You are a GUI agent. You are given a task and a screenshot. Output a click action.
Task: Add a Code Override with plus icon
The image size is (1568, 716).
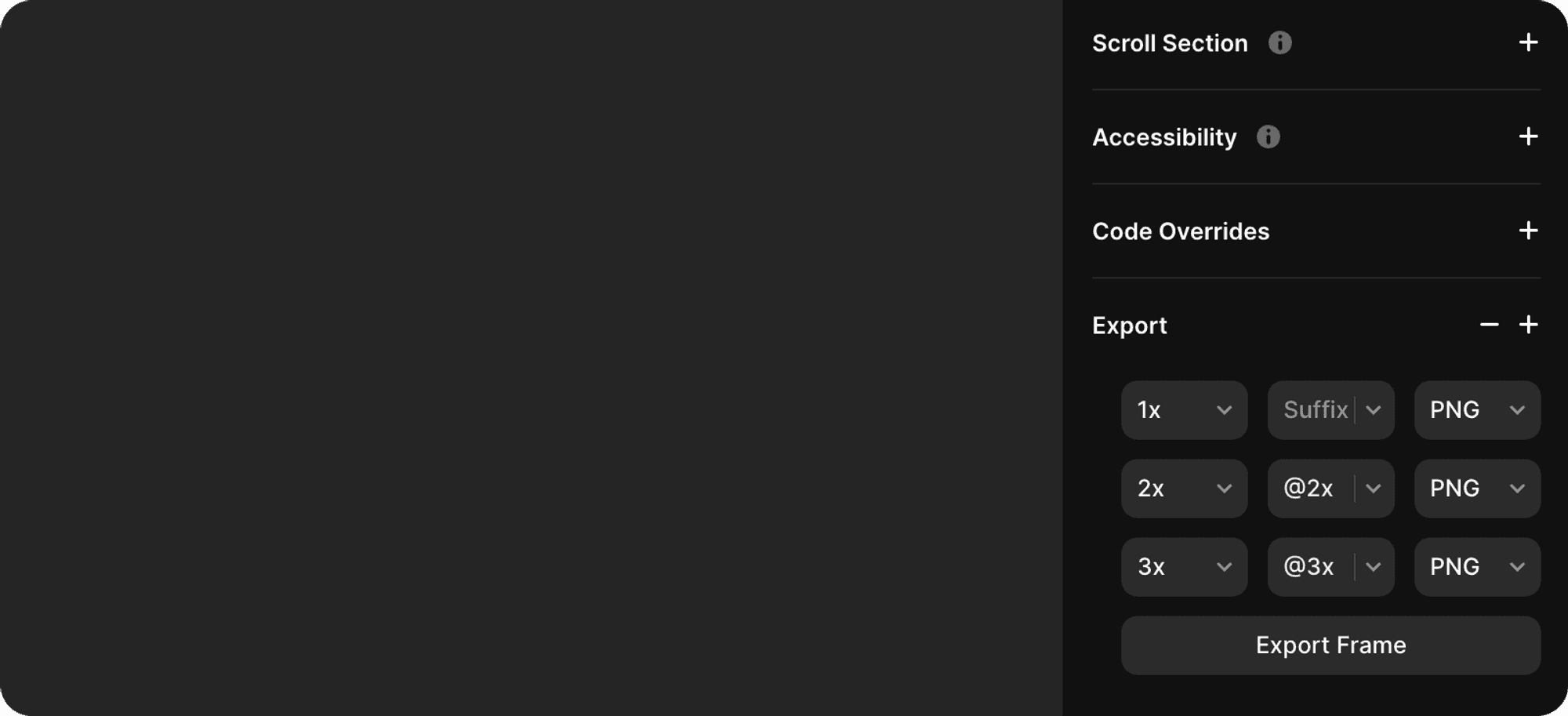1528,231
